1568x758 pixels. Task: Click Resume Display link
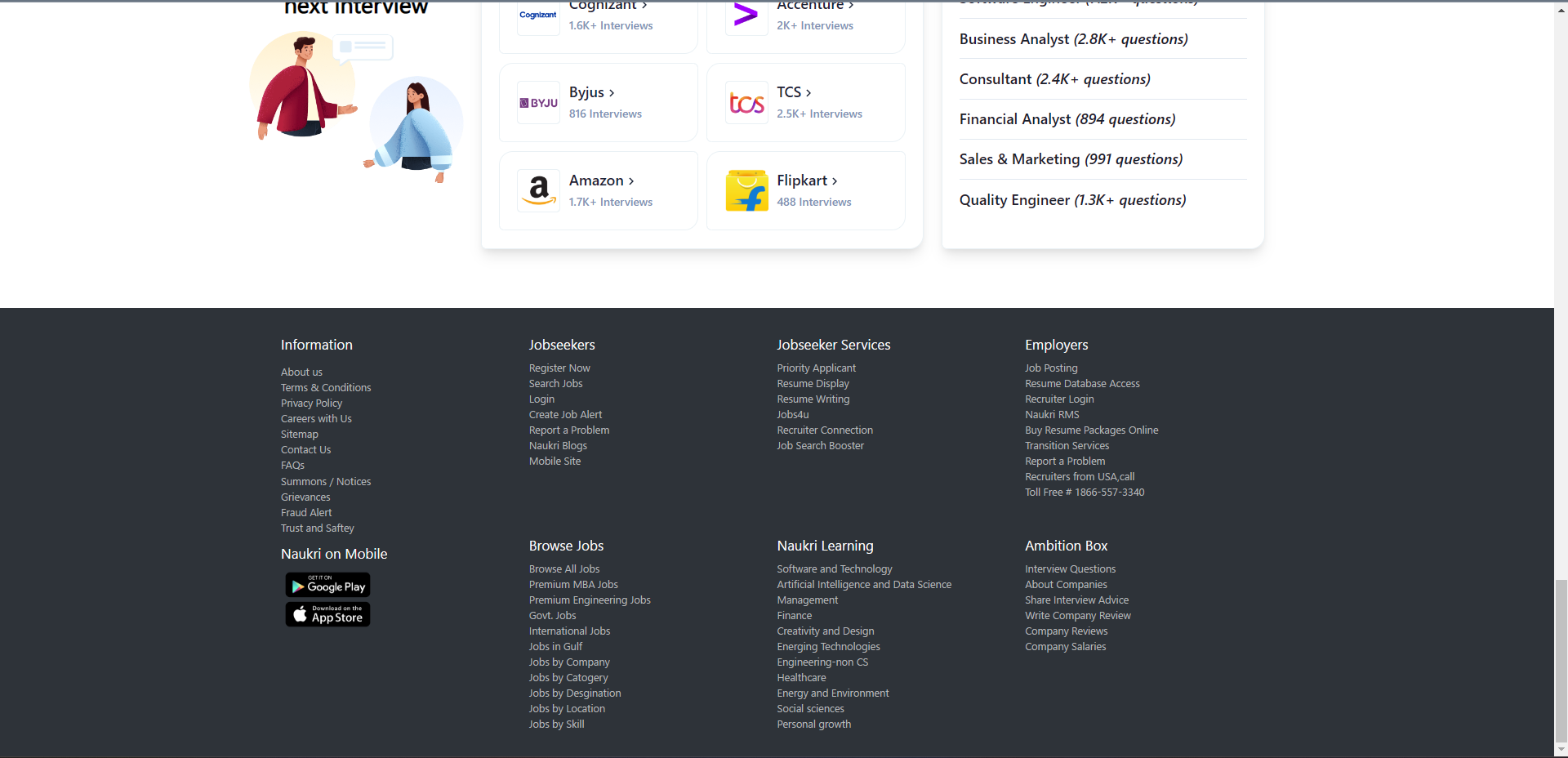click(813, 384)
